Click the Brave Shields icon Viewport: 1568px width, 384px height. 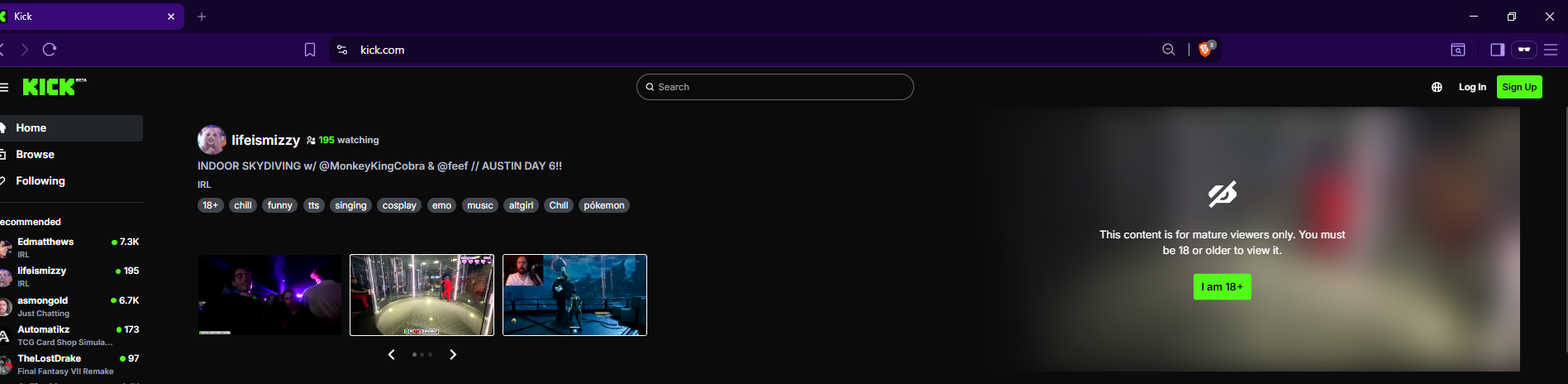click(x=1206, y=50)
